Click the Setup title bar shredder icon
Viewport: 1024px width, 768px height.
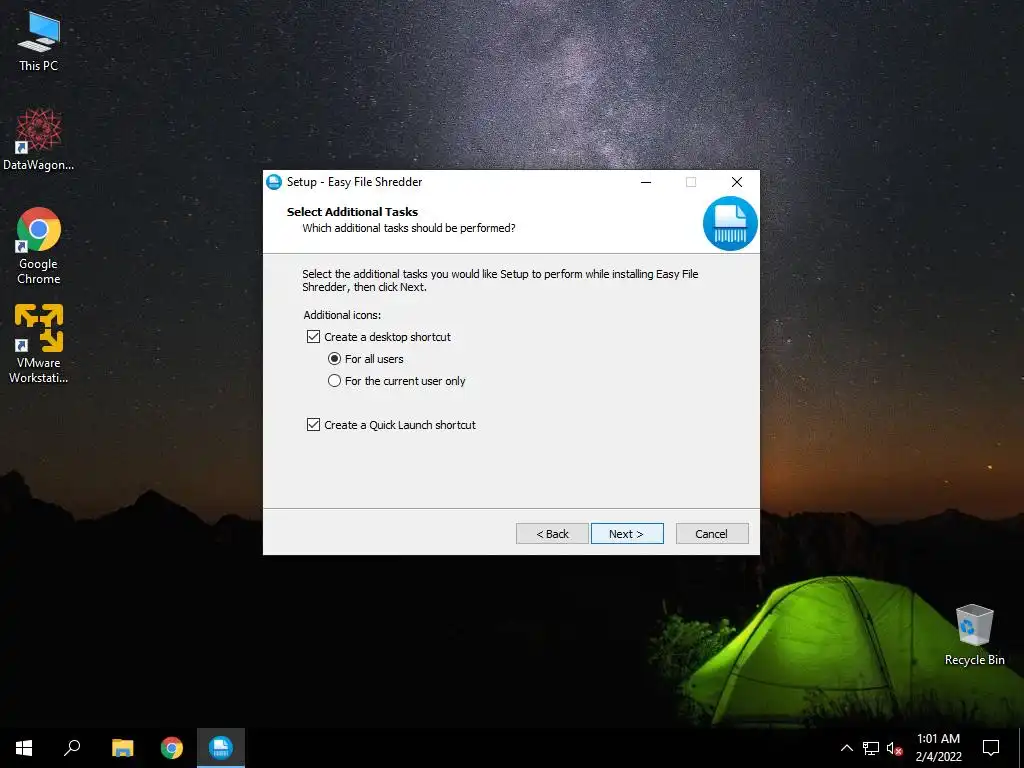tap(274, 182)
